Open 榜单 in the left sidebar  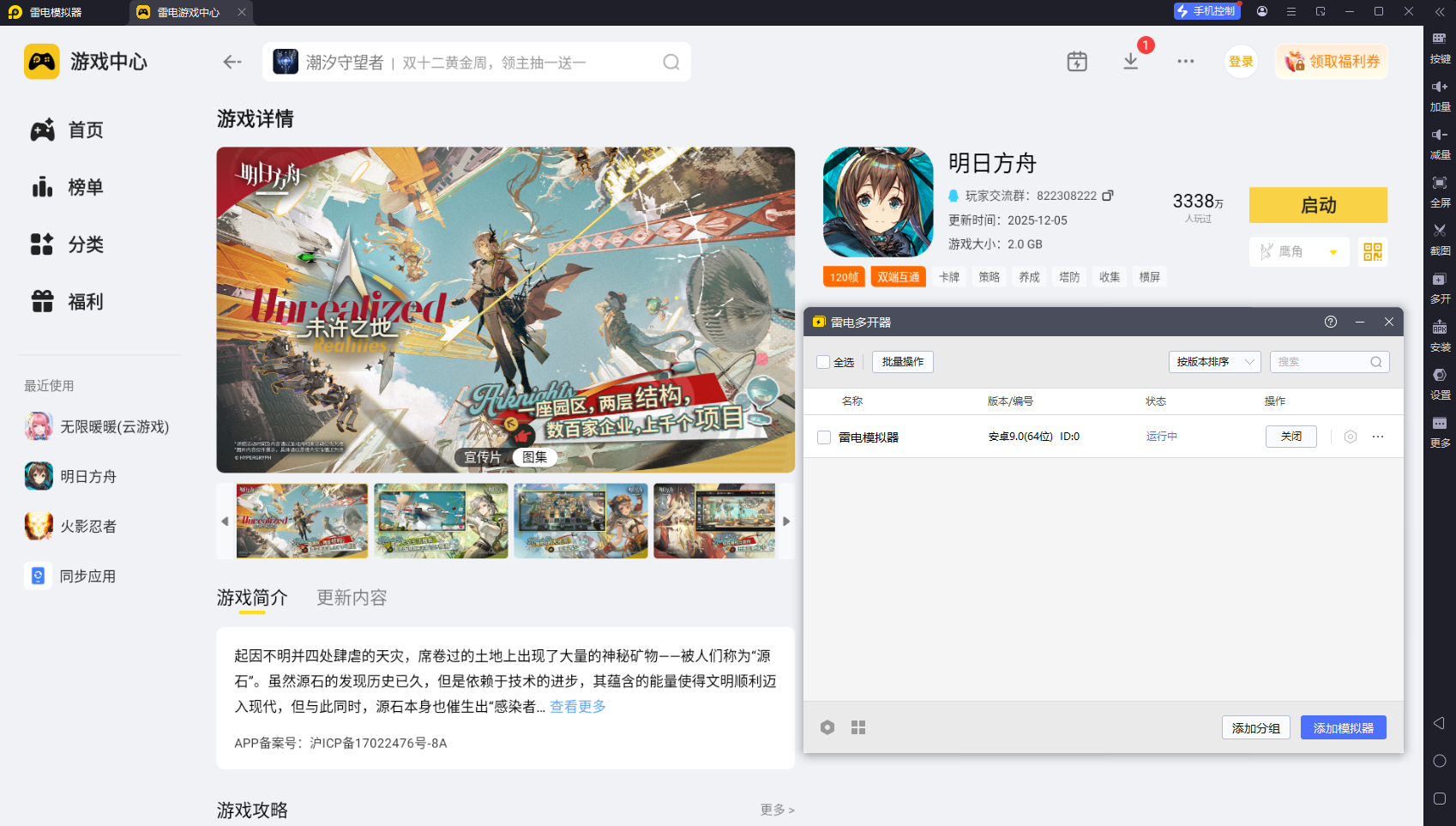tap(86, 187)
